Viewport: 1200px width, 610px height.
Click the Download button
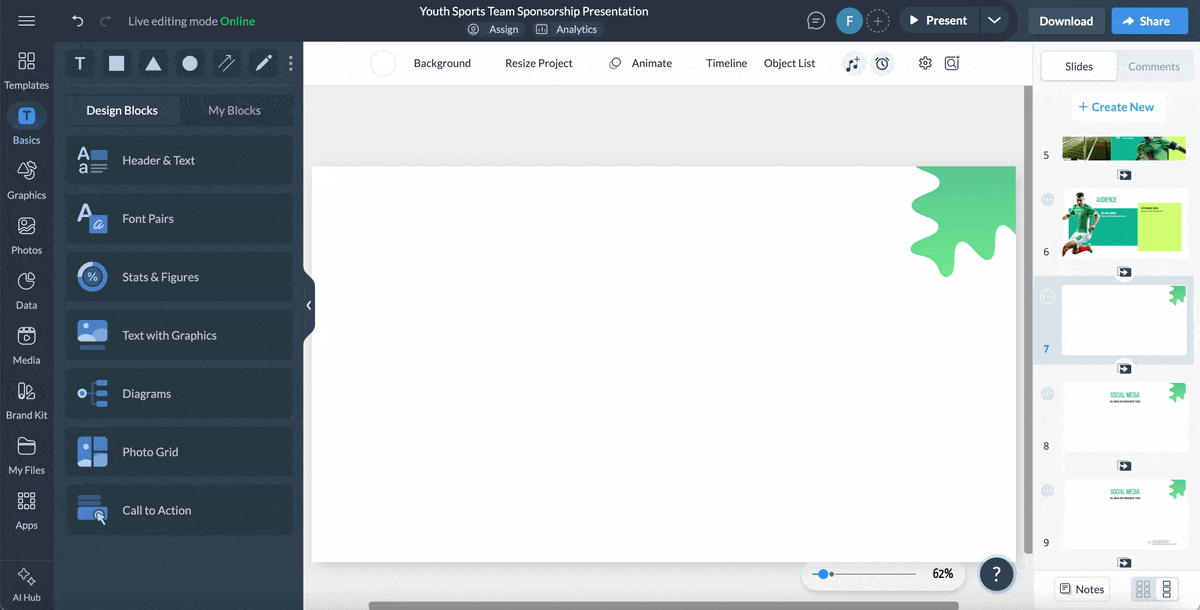coord(1065,20)
